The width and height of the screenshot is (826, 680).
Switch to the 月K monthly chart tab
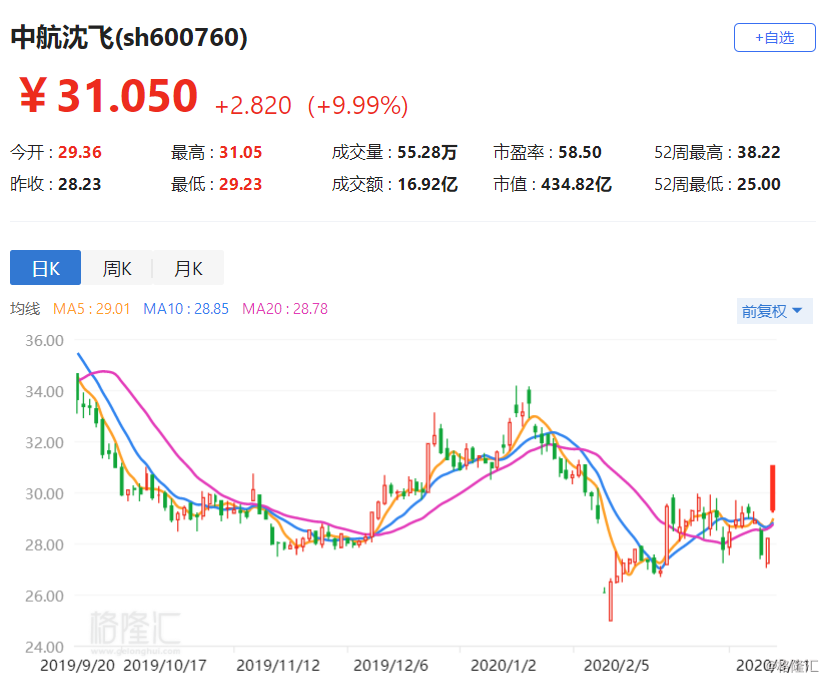pos(188,268)
